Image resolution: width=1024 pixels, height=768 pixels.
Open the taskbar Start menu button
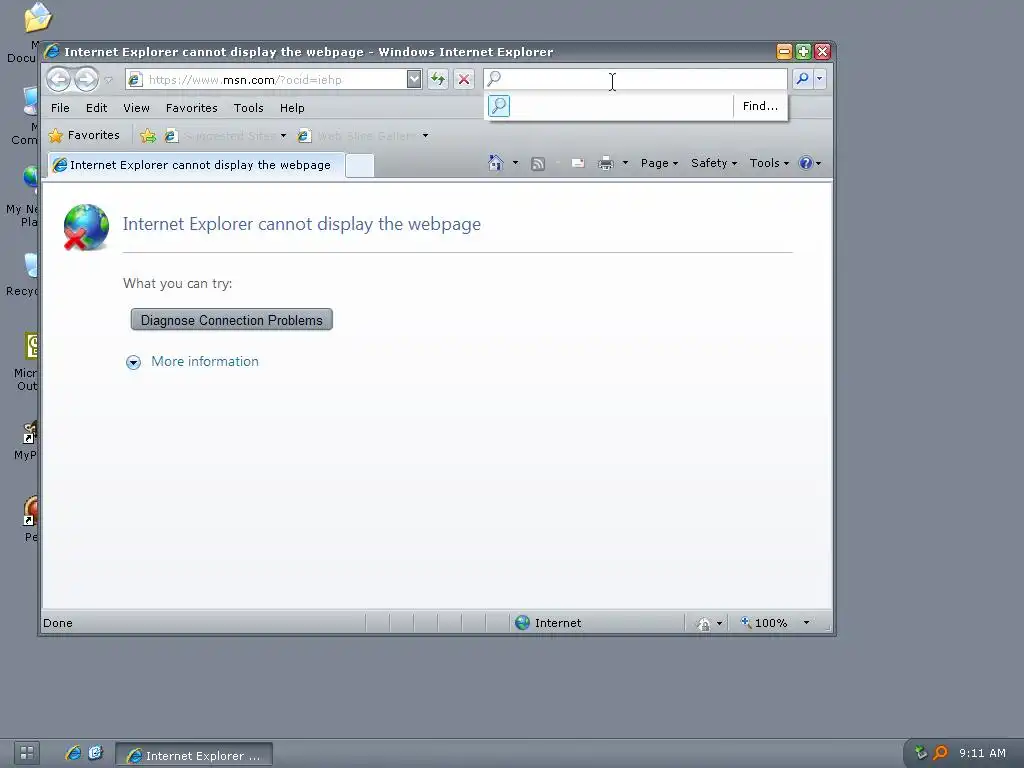click(27, 753)
